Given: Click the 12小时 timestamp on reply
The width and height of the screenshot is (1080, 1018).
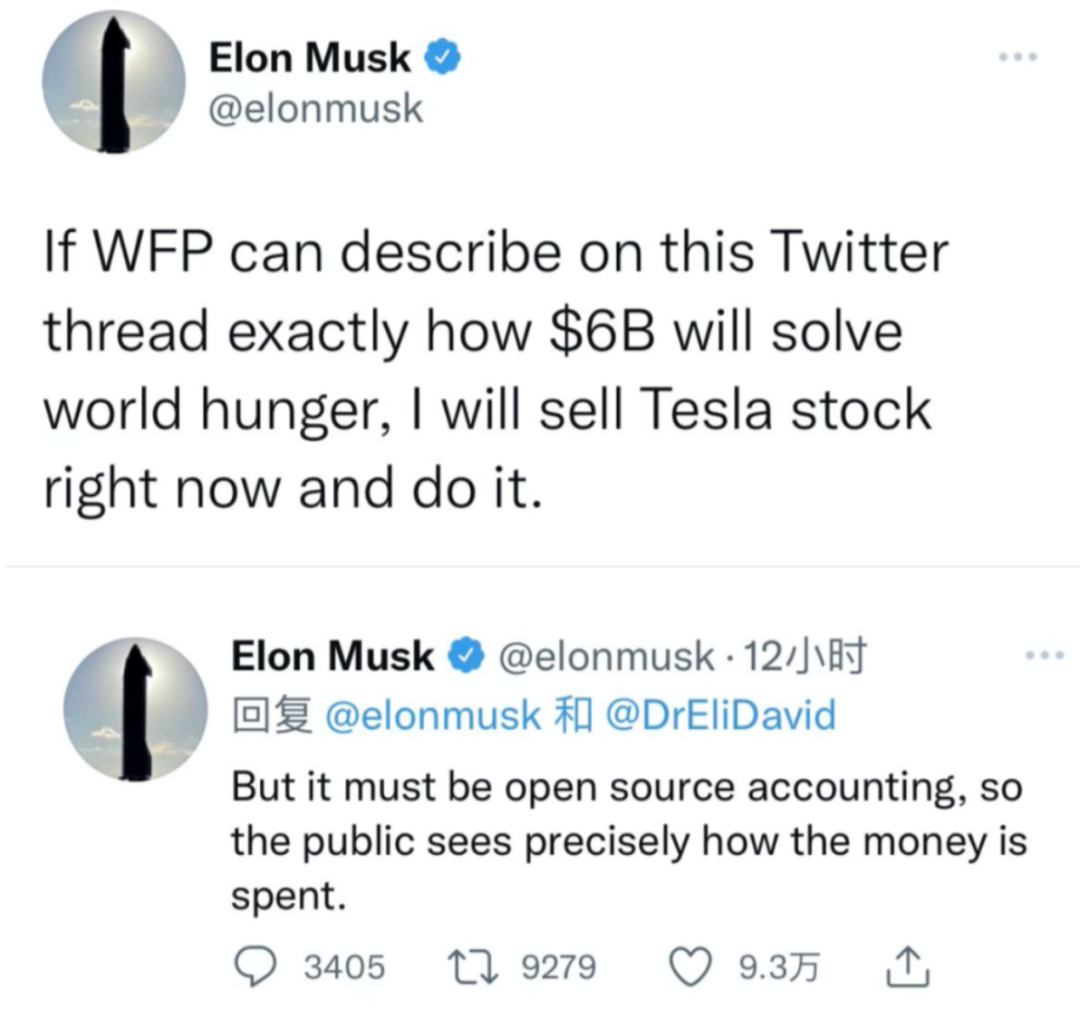Looking at the screenshot, I should coord(807,656).
